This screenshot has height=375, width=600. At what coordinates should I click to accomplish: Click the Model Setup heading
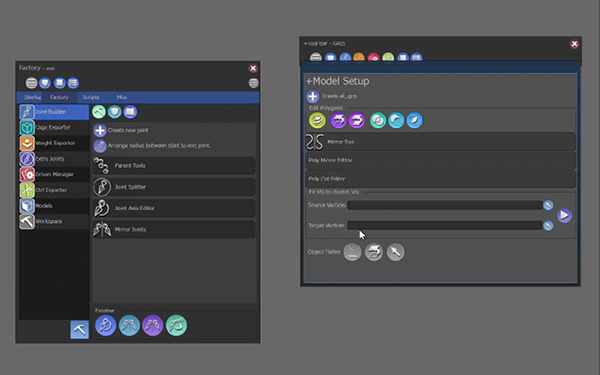[x=338, y=81]
